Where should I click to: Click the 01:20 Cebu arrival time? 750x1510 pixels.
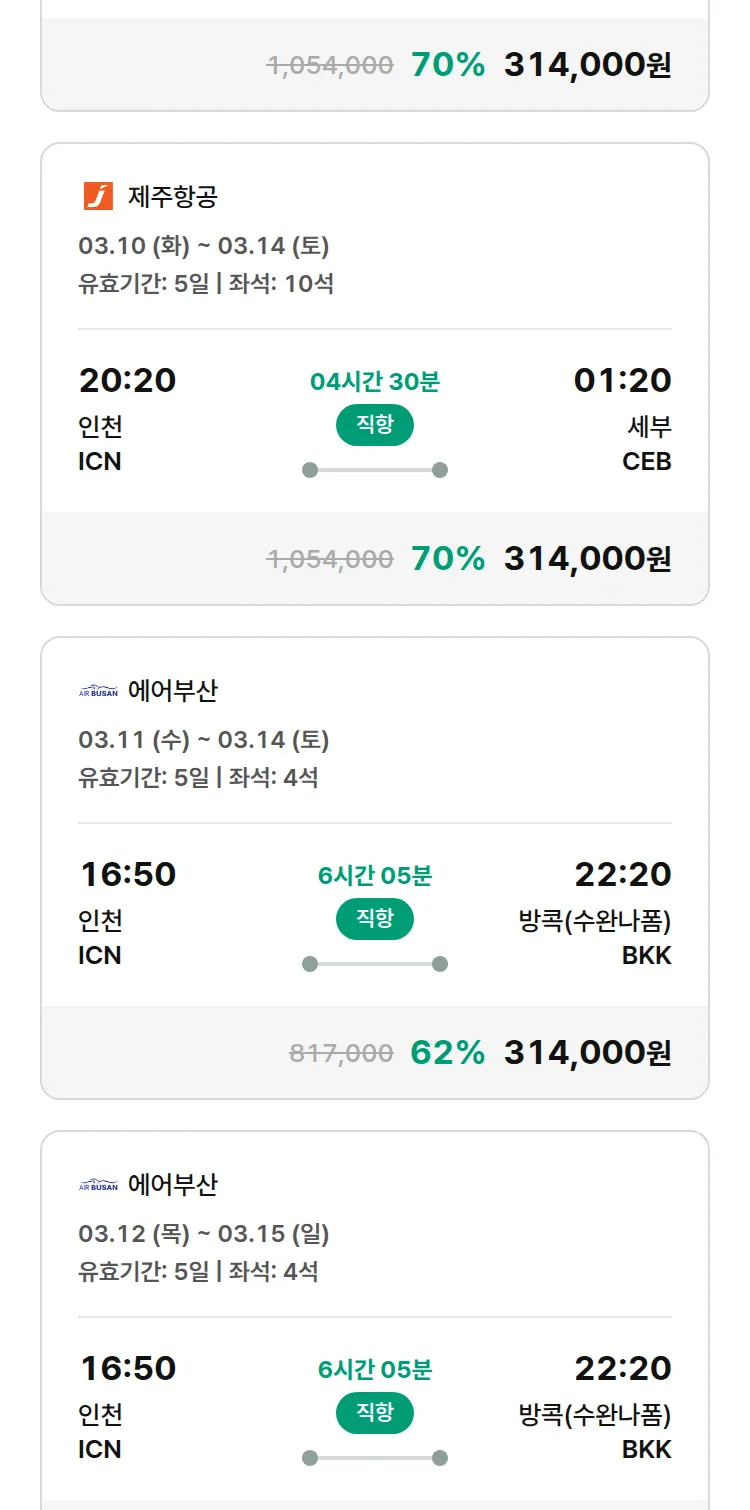pyautogui.click(x=622, y=380)
